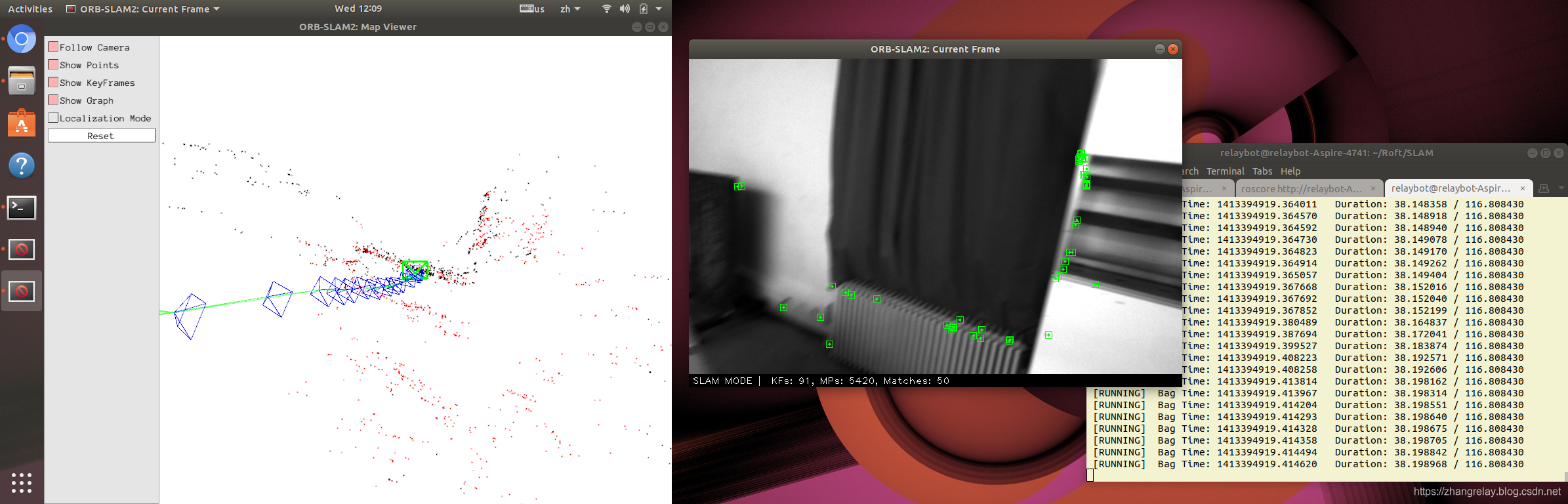The image size is (1568, 504).
Task: Click the Current Frame camera image
Action: click(x=935, y=217)
